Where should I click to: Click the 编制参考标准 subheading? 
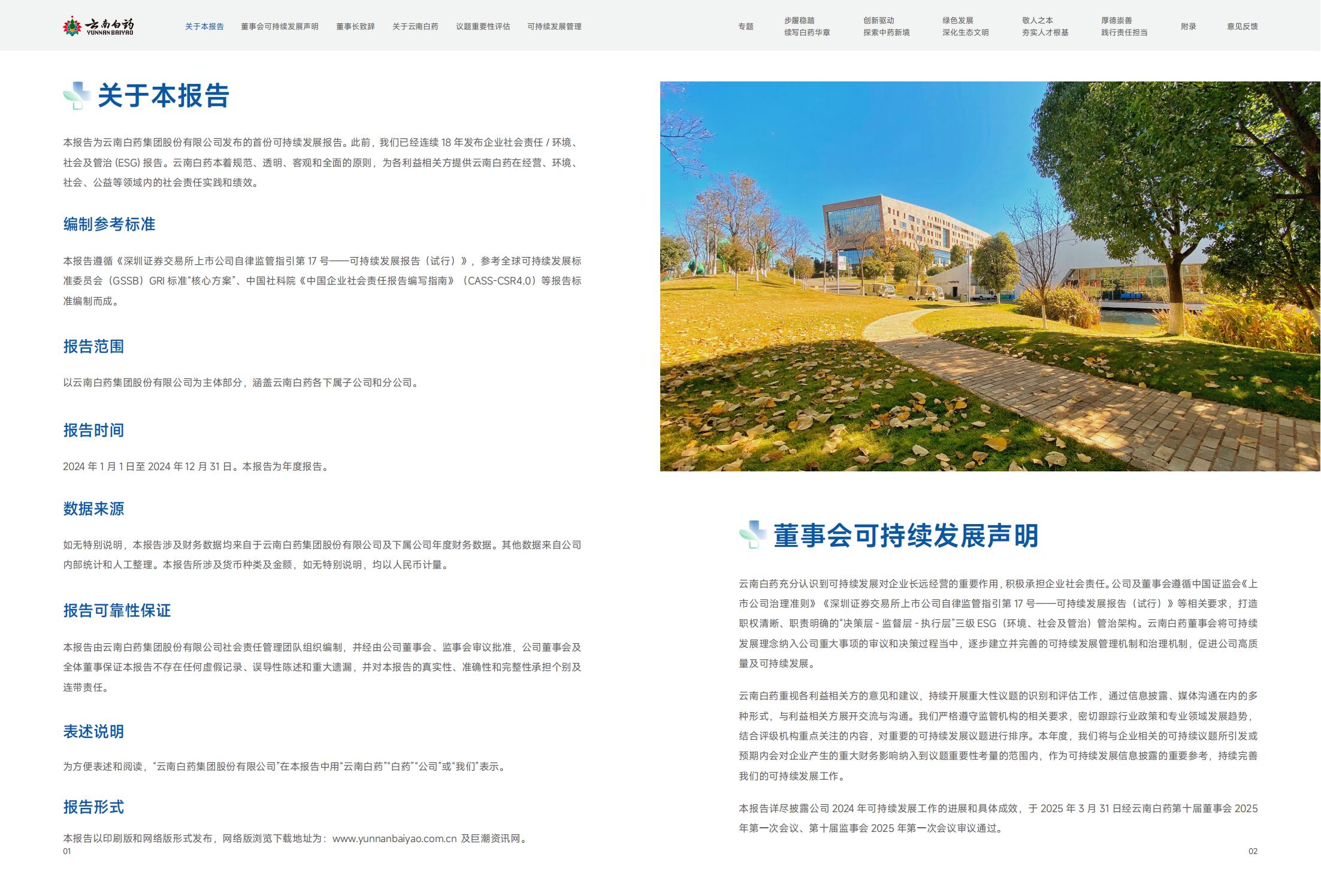click(x=109, y=224)
